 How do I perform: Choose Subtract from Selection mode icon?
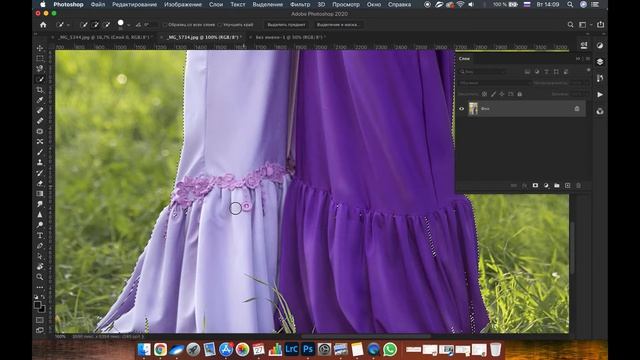[107, 25]
